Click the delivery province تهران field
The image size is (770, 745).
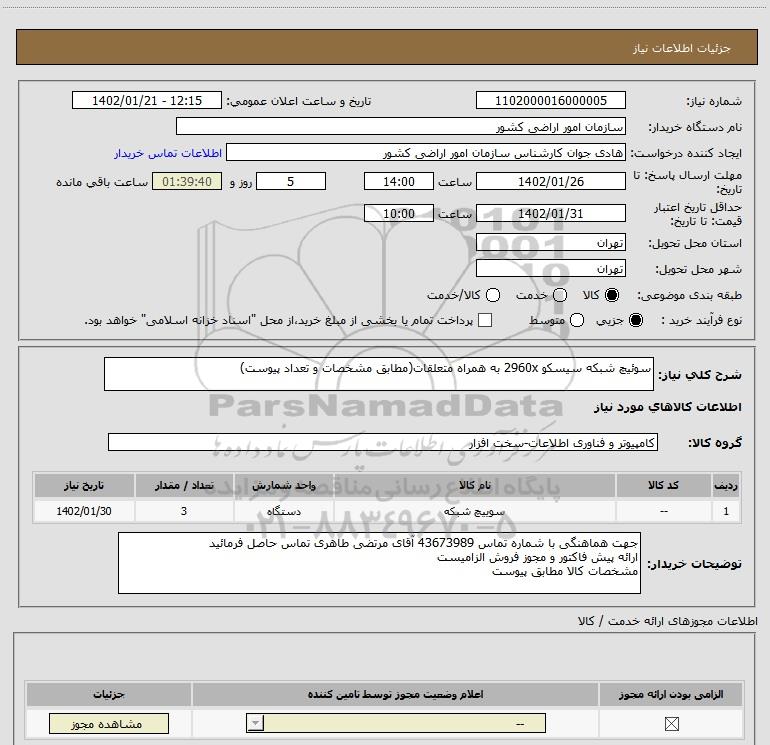click(x=550, y=242)
